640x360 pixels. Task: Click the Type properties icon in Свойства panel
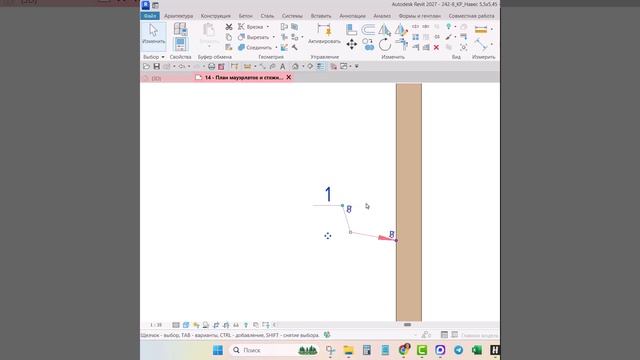(x=180, y=29)
